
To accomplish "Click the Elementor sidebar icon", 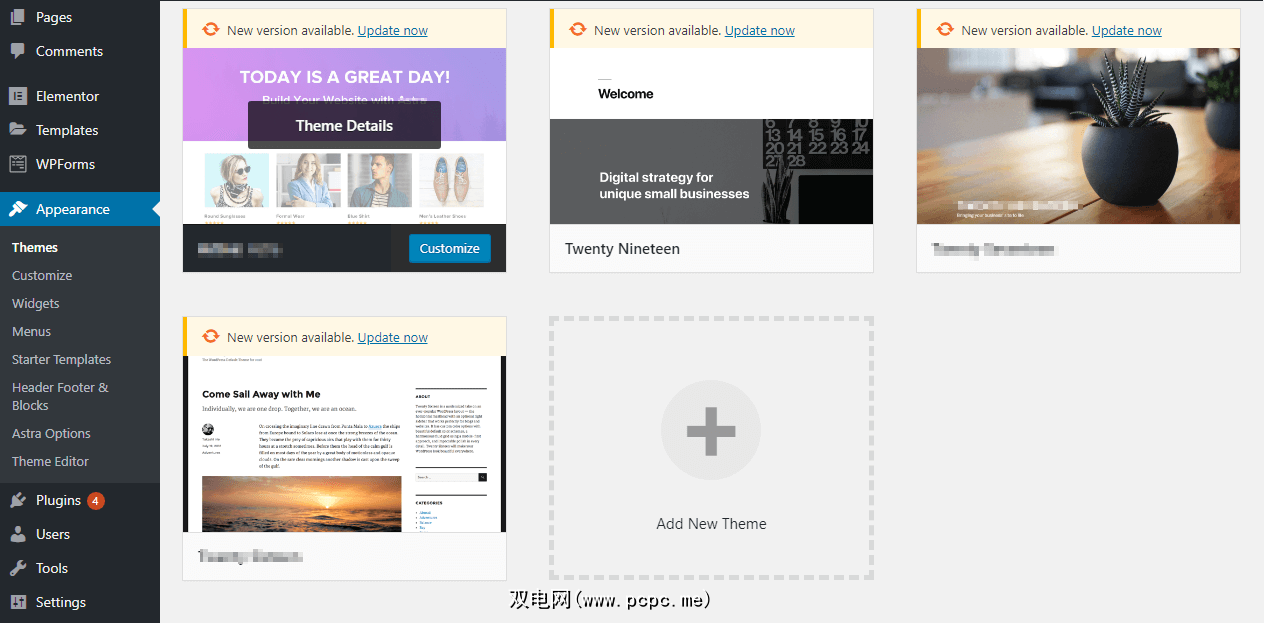I will click(x=18, y=96).
